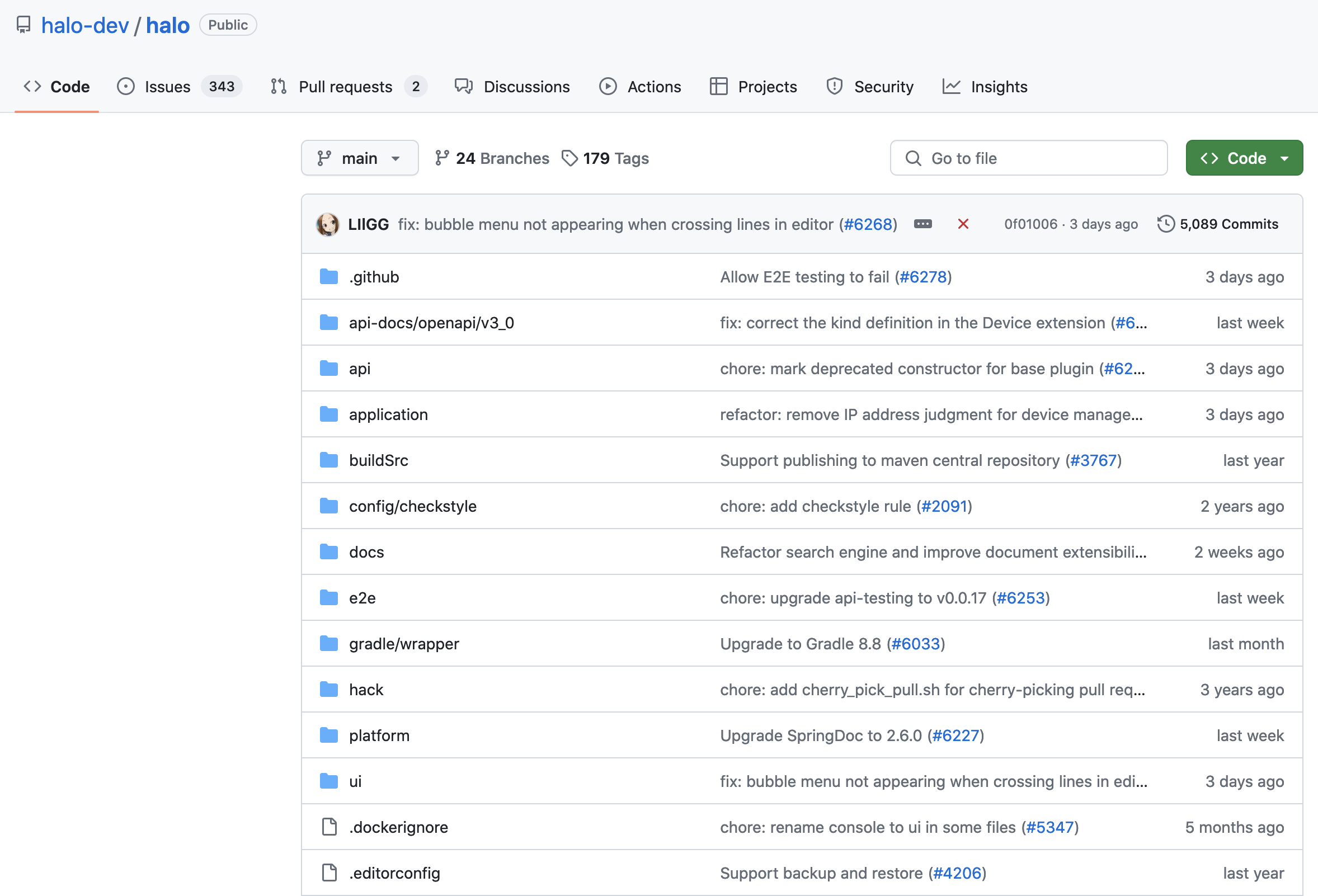1318x896 pixels.
Task: Click LIIGG's avatar image
Action: (327, 225)
